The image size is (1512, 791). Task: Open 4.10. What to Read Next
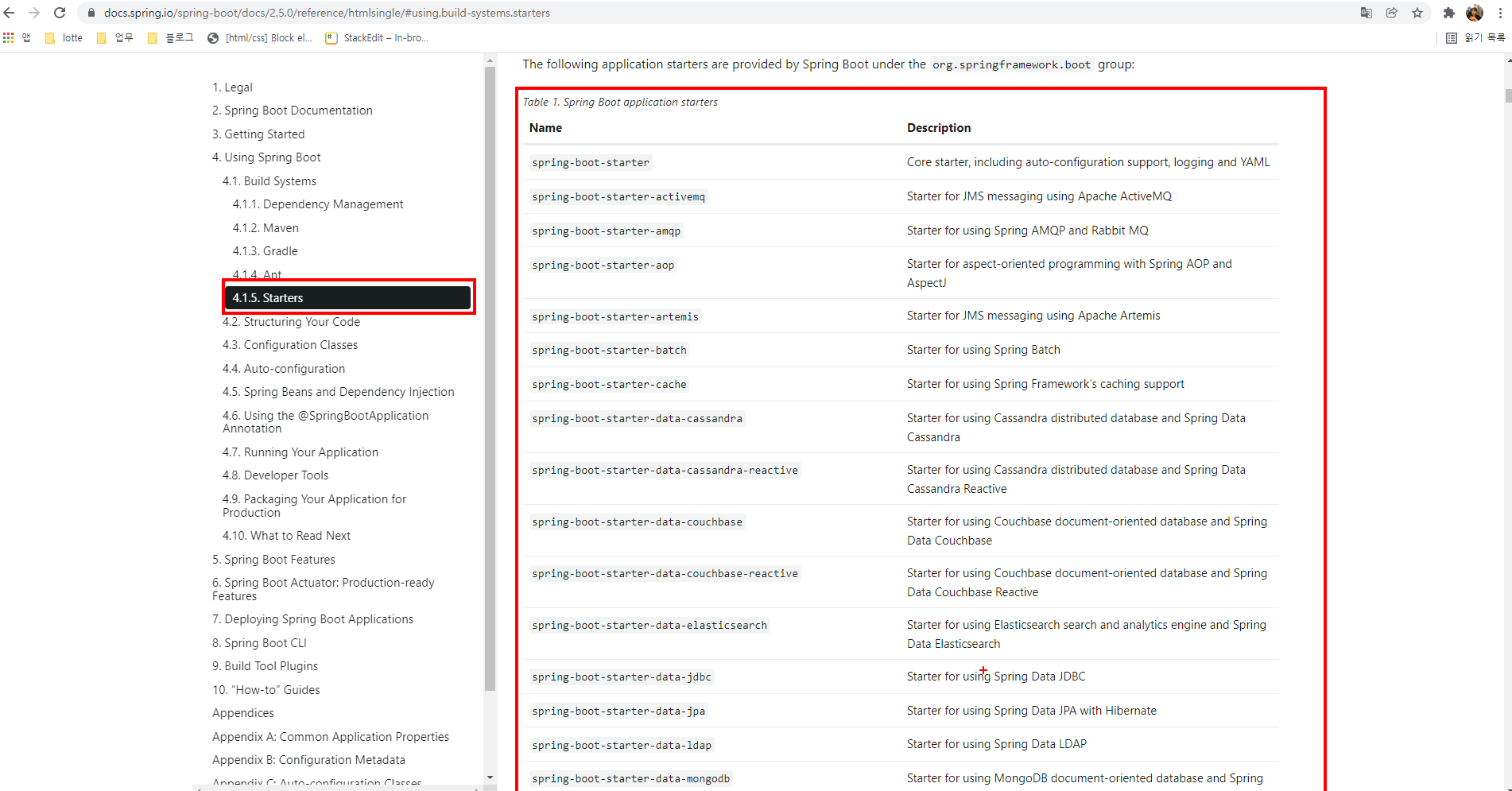(x=286, y=536)
